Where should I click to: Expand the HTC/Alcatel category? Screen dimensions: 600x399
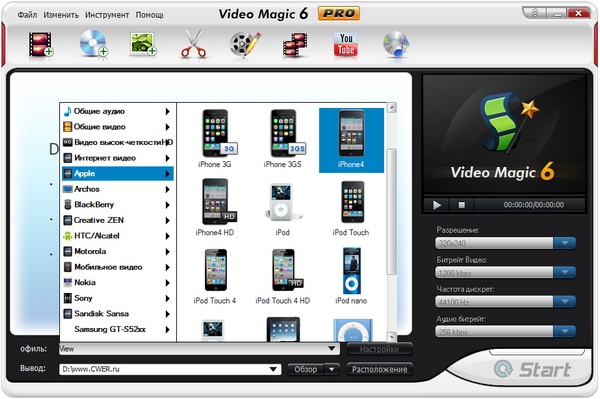(x=117, y=236)
